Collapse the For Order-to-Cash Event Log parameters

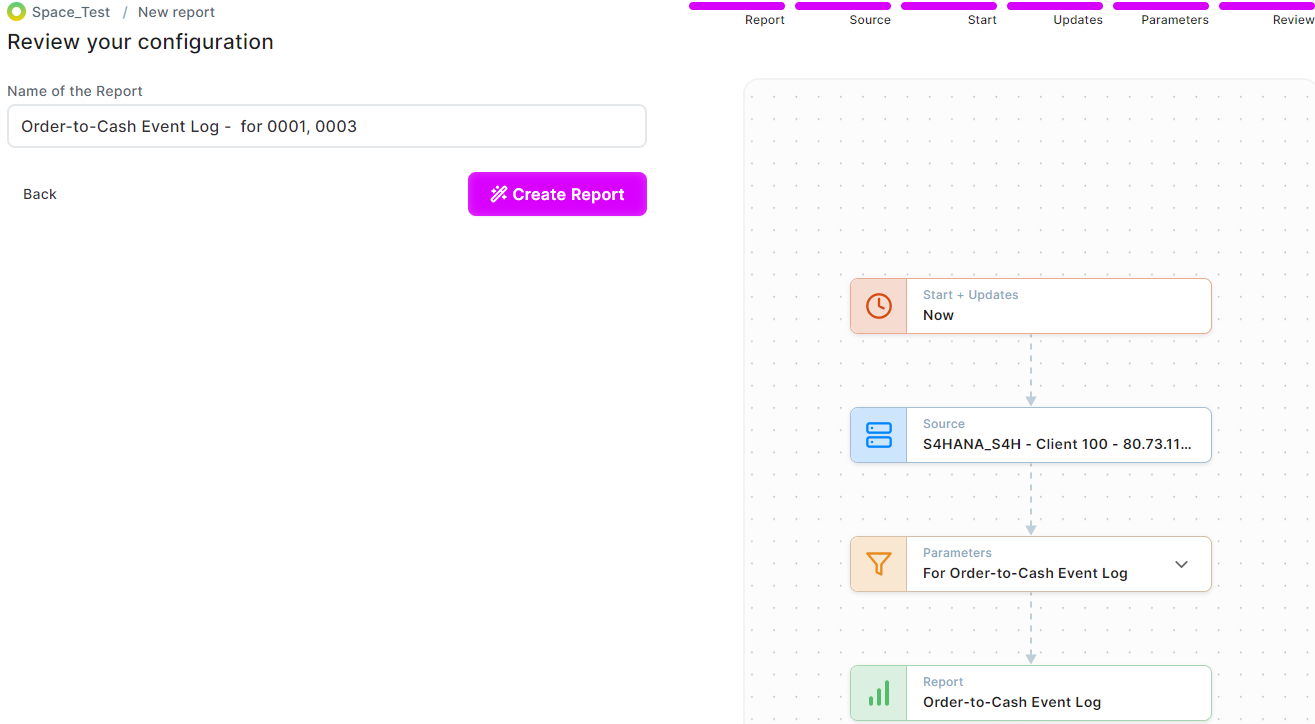(x=1182, y=563)
